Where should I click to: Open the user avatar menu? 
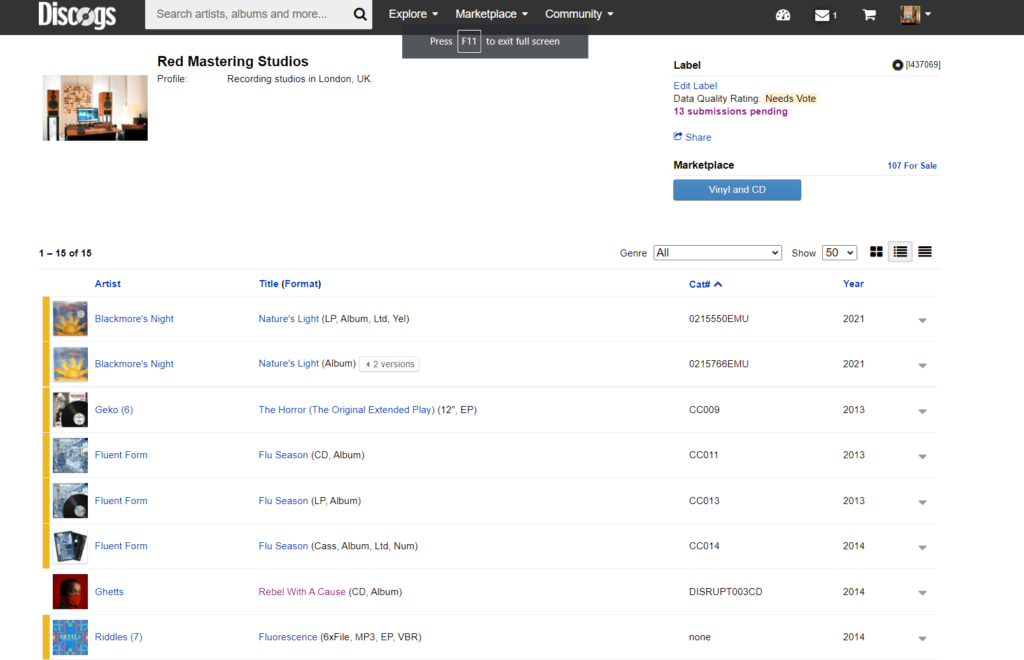click(915, 14)
